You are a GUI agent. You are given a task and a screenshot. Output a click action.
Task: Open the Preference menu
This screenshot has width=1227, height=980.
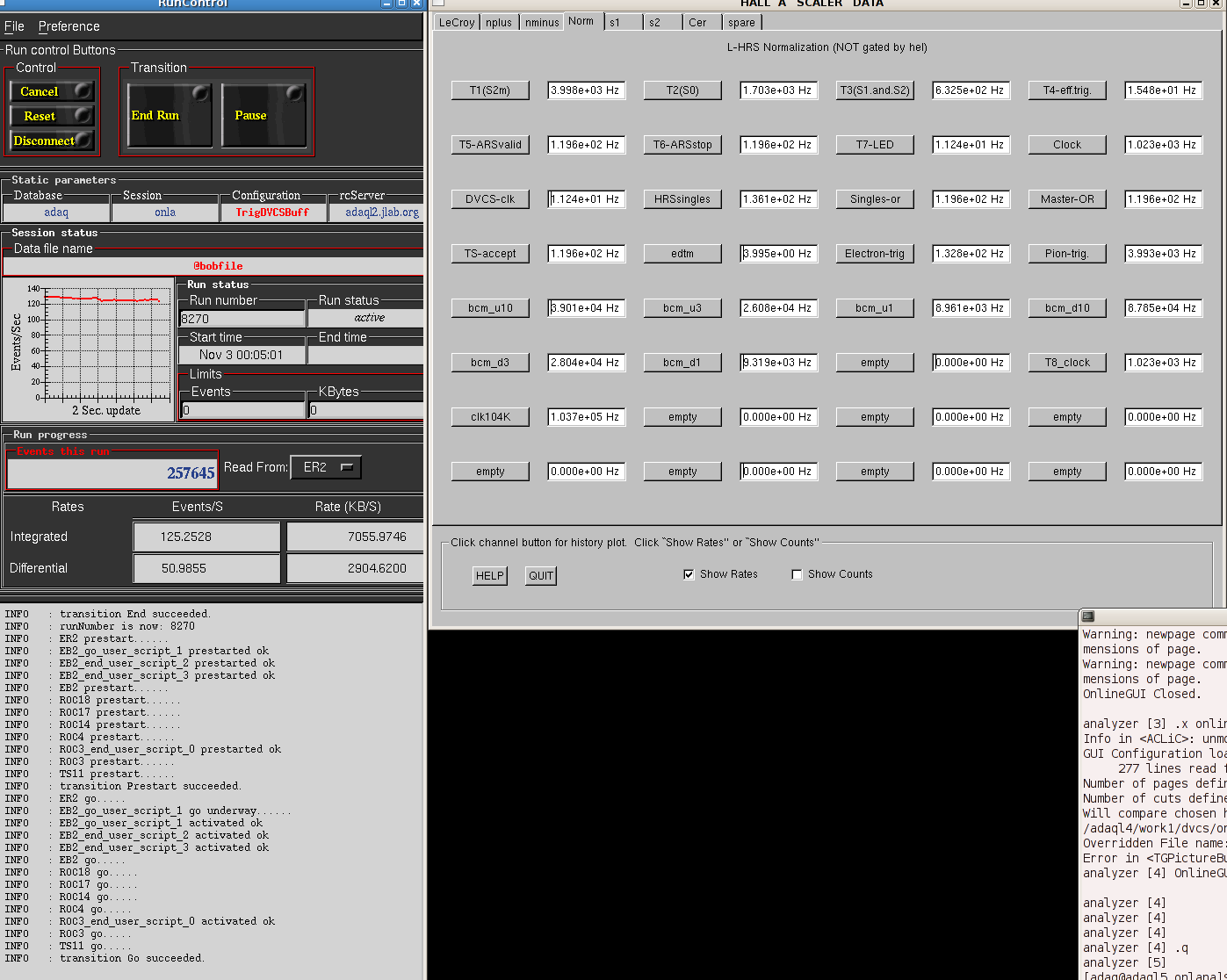point(69,26)
